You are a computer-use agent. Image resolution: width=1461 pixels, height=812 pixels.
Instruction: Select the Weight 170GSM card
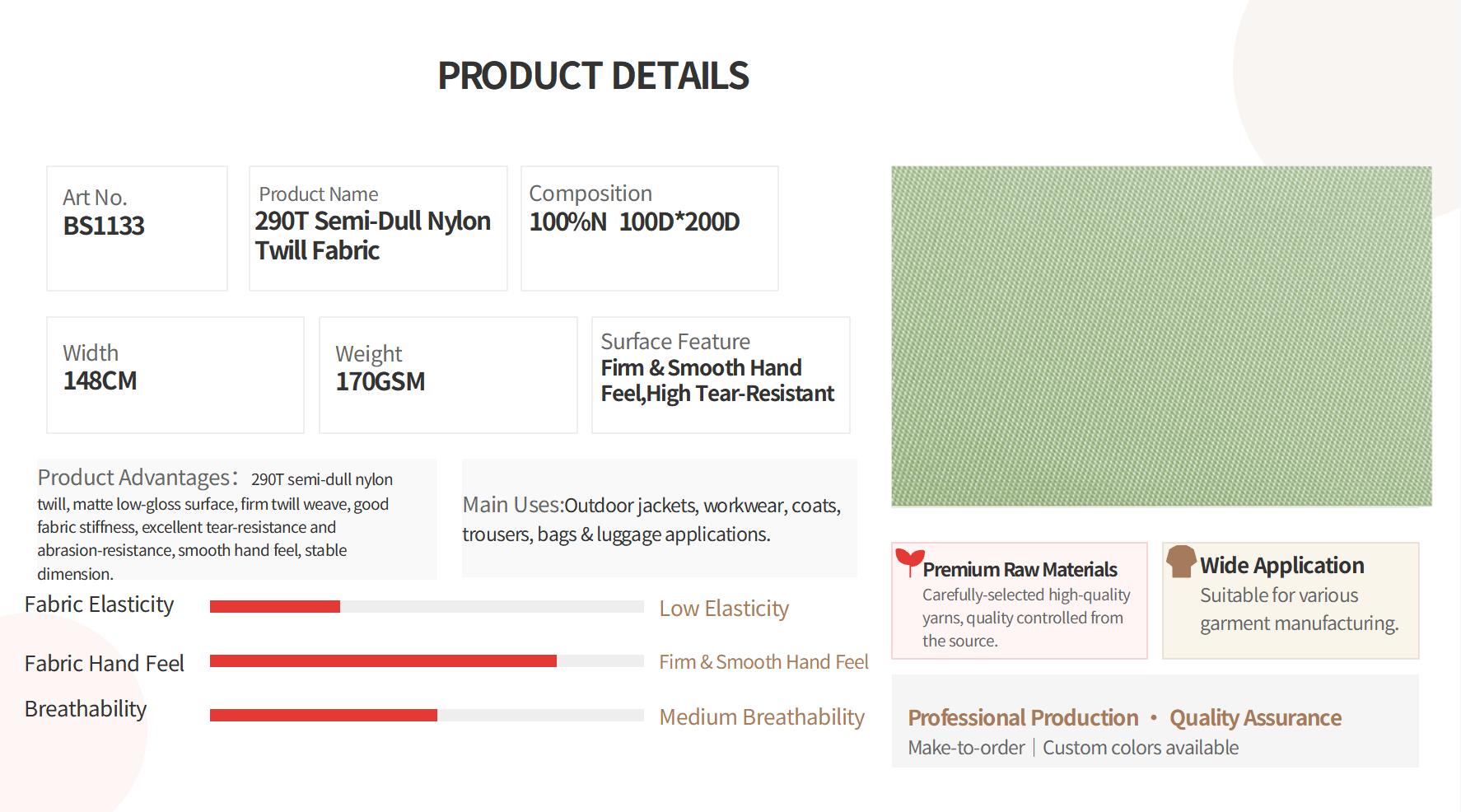pyautogui.click(x=448, y=375)
